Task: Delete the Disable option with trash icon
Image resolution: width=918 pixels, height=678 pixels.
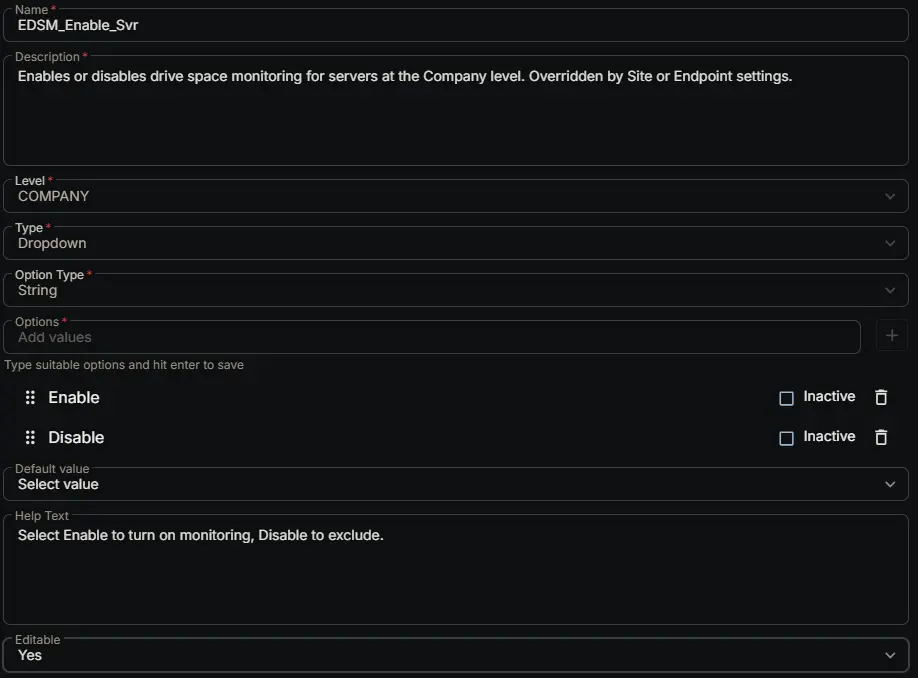Action: click(881, 437)
